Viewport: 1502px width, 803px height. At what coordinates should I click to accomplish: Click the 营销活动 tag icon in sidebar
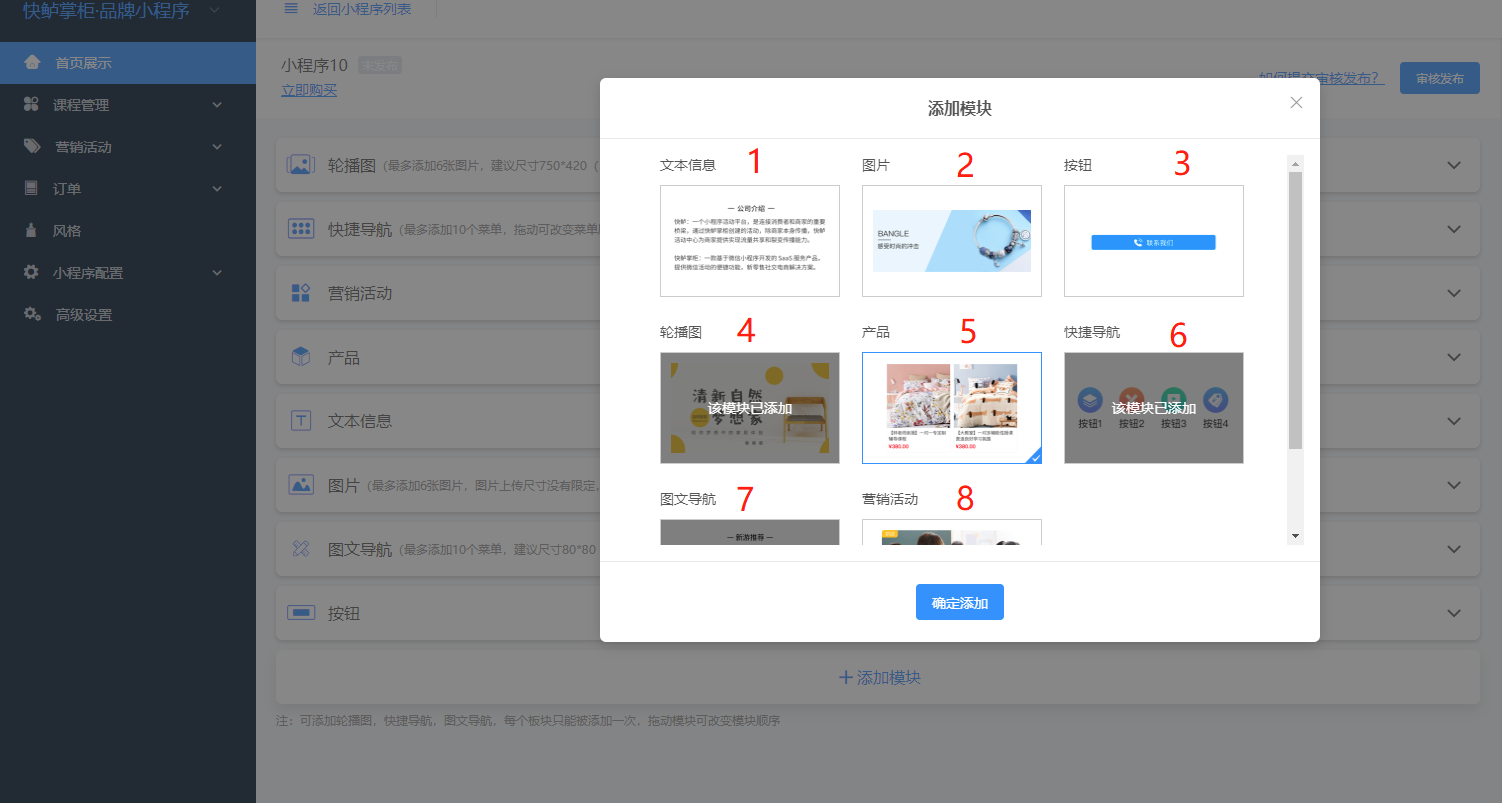32,147
